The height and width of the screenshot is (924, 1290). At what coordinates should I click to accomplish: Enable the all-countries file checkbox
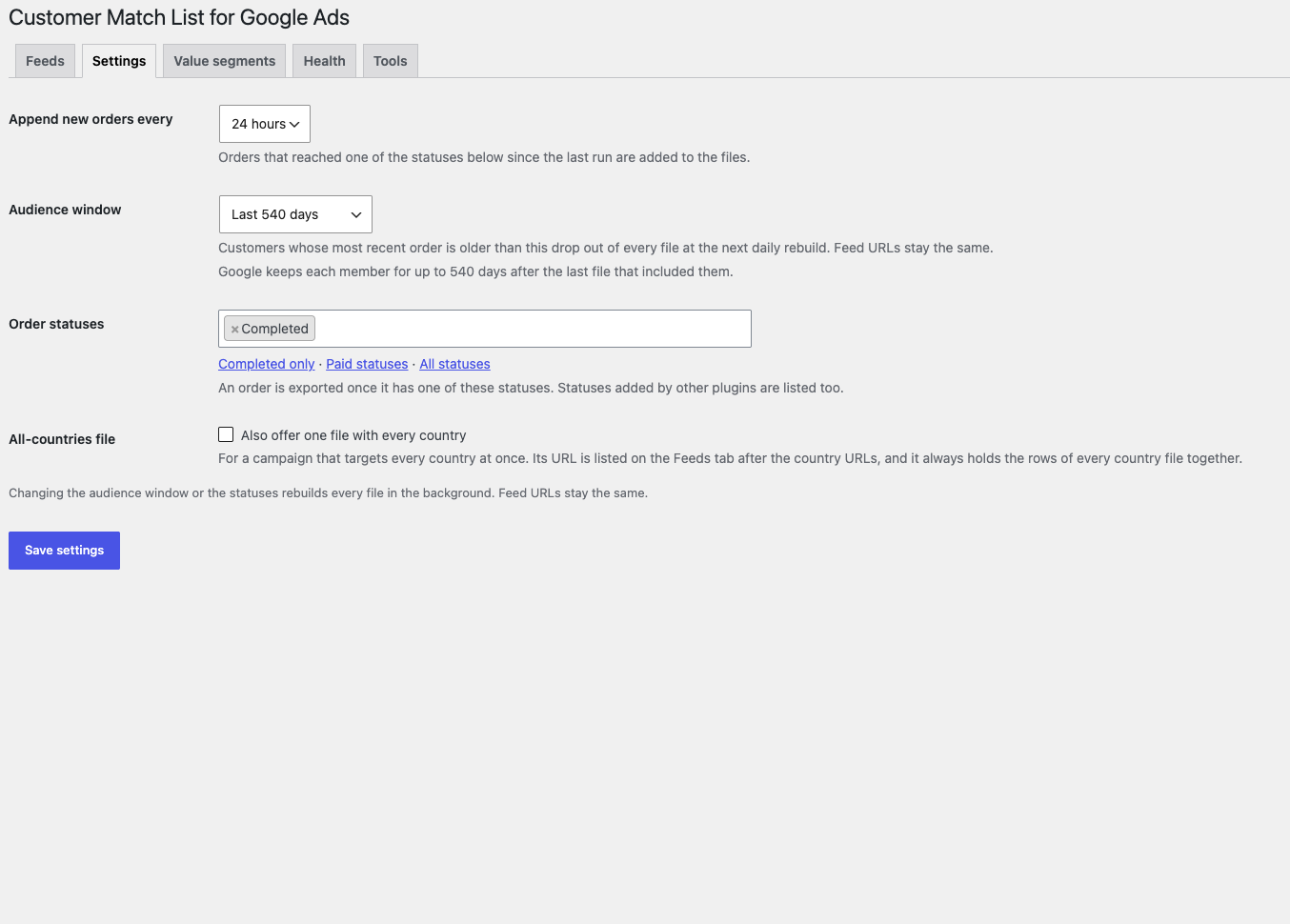(226, 434)
